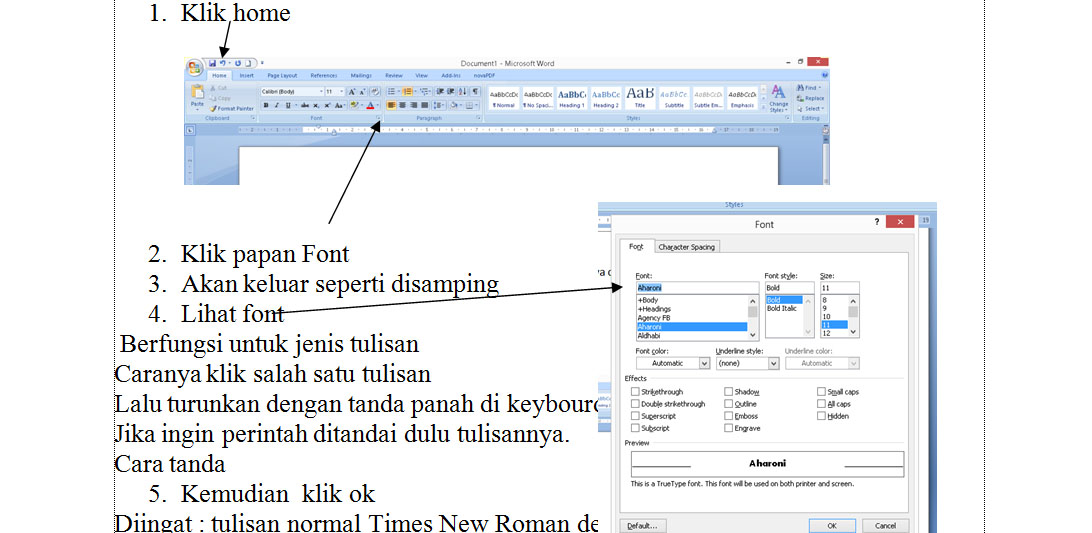Image resolution: width=1092 pixels, height=533 pixels.
Task: Switch to Character Spacing tab
Action: tap(687, 247)
